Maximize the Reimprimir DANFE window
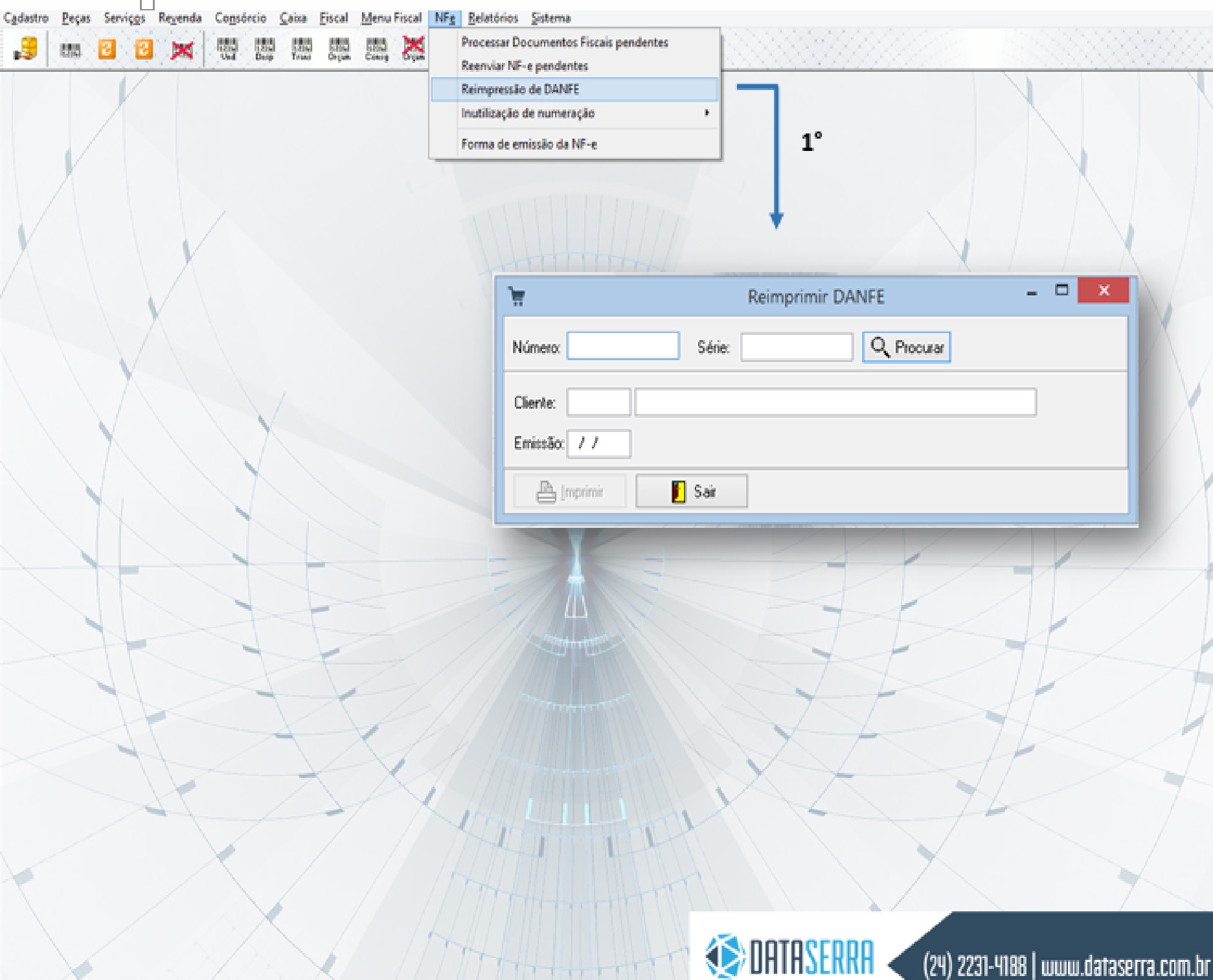 1061,290
